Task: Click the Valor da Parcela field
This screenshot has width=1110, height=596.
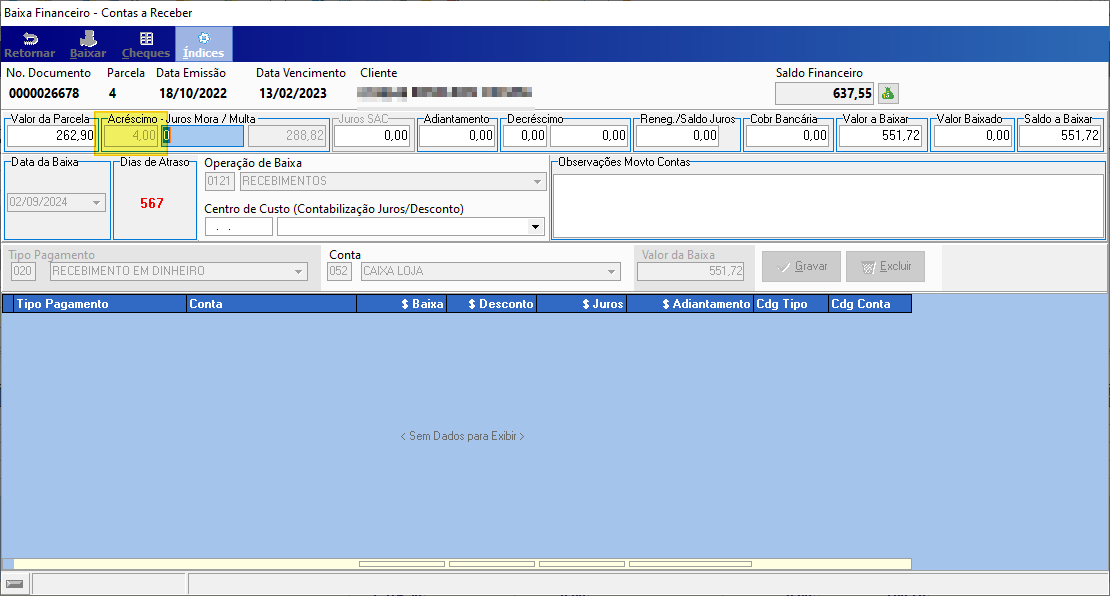Action: pyautogui.click(x=51, y=135)
